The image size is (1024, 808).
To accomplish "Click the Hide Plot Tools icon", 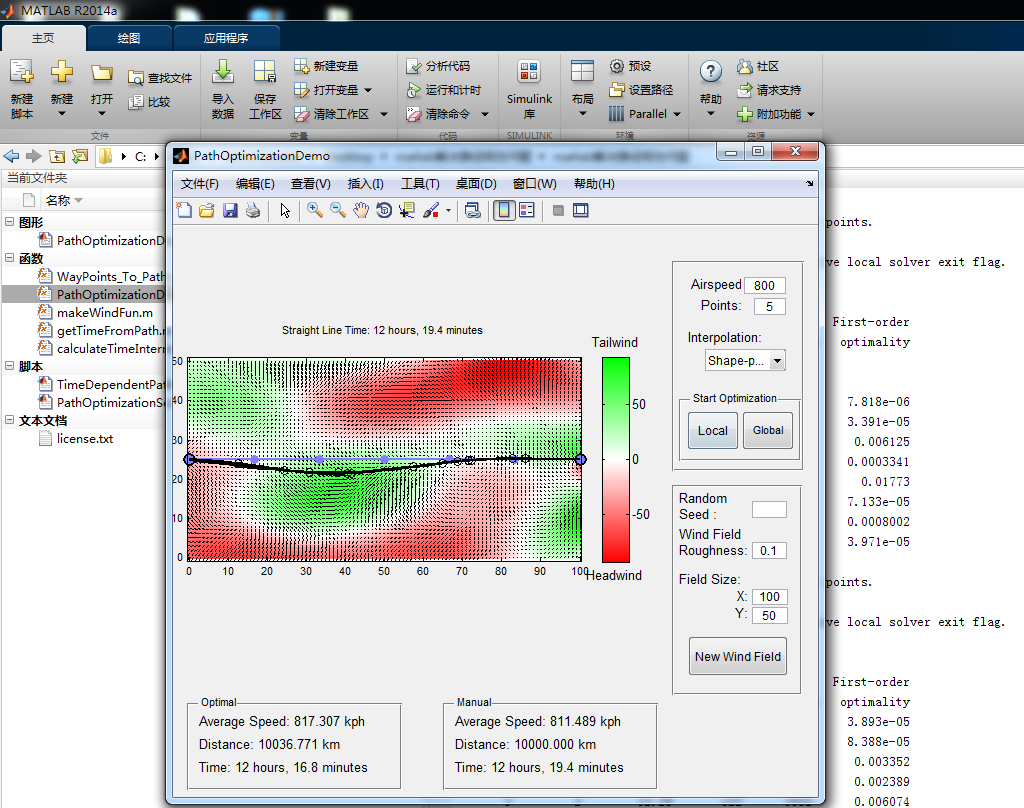I will point(558,210).
